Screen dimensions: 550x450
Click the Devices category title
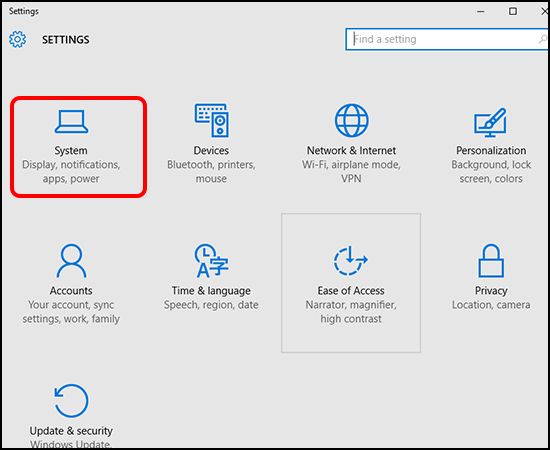pyautogui.click(x=211, y=150)
